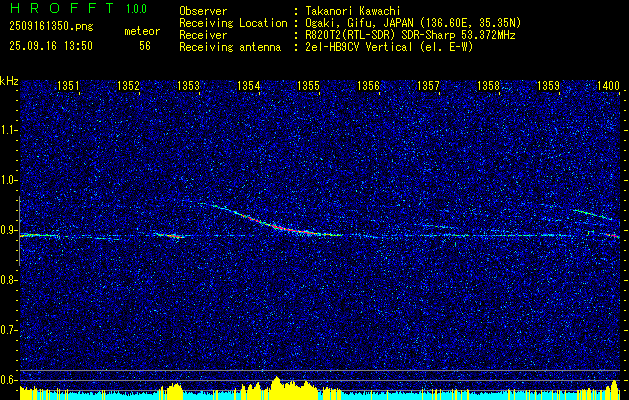Click the 0.8 kHz axis label
The image size is (629, 400).
tap(7, 280)
